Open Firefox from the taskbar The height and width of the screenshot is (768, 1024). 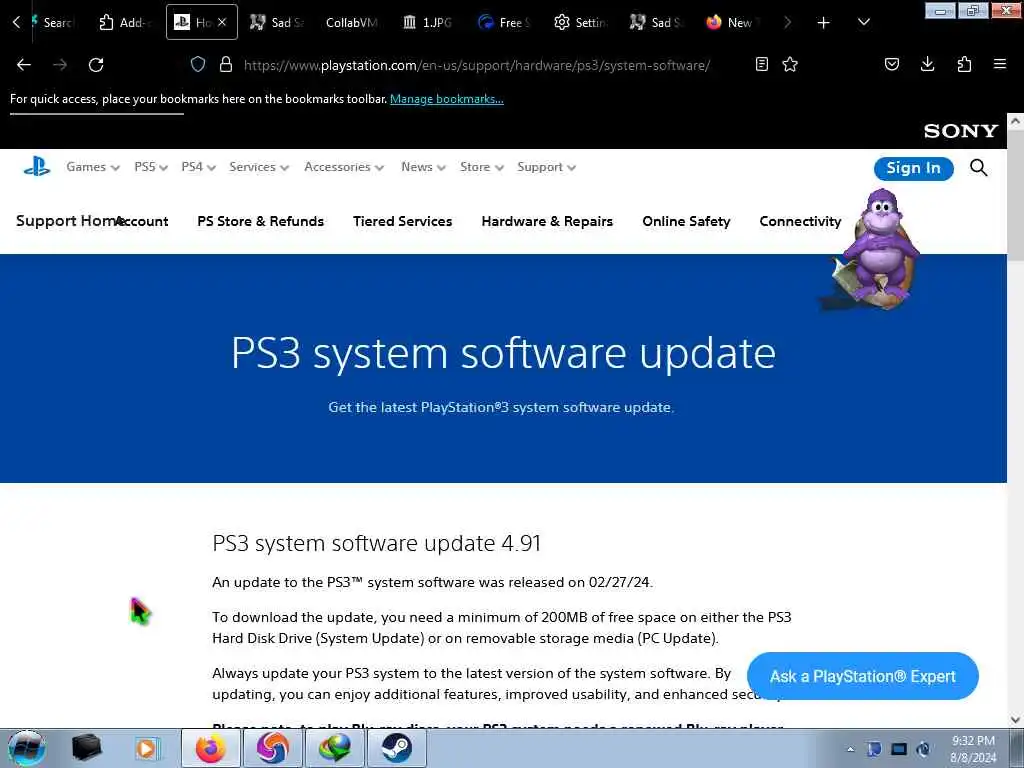210,748
